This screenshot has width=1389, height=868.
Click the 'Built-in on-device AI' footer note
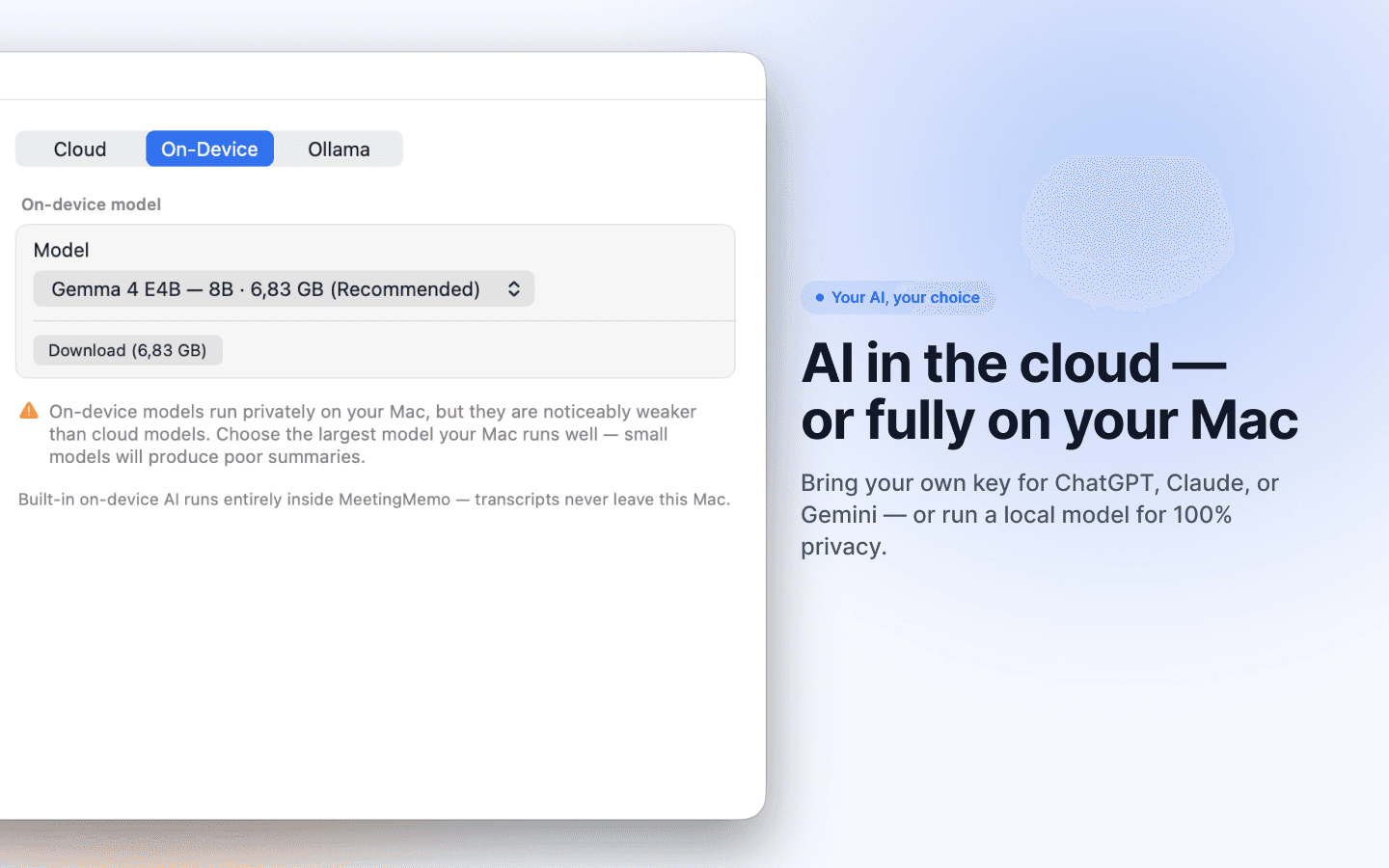tap(374, 500)
